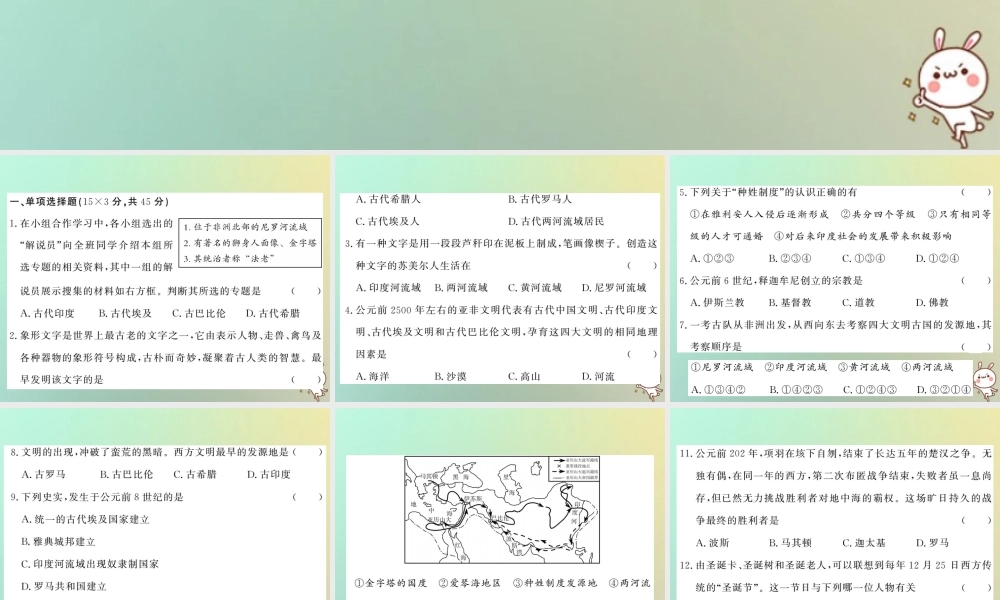This screenshot has width=1000, height=600.
Task: Open the slide with question 11 about 楚汉之争
Action: pyautogui.click(x=834, y=504)
